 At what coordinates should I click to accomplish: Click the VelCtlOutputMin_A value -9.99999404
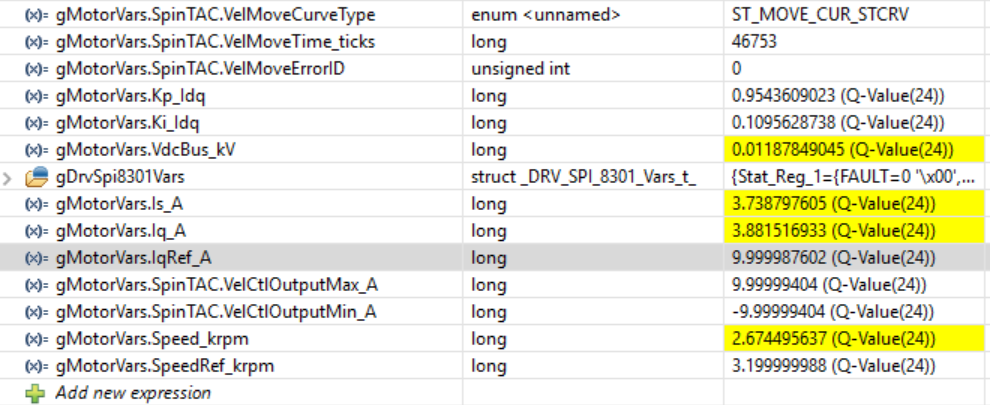tap(836, 312)
